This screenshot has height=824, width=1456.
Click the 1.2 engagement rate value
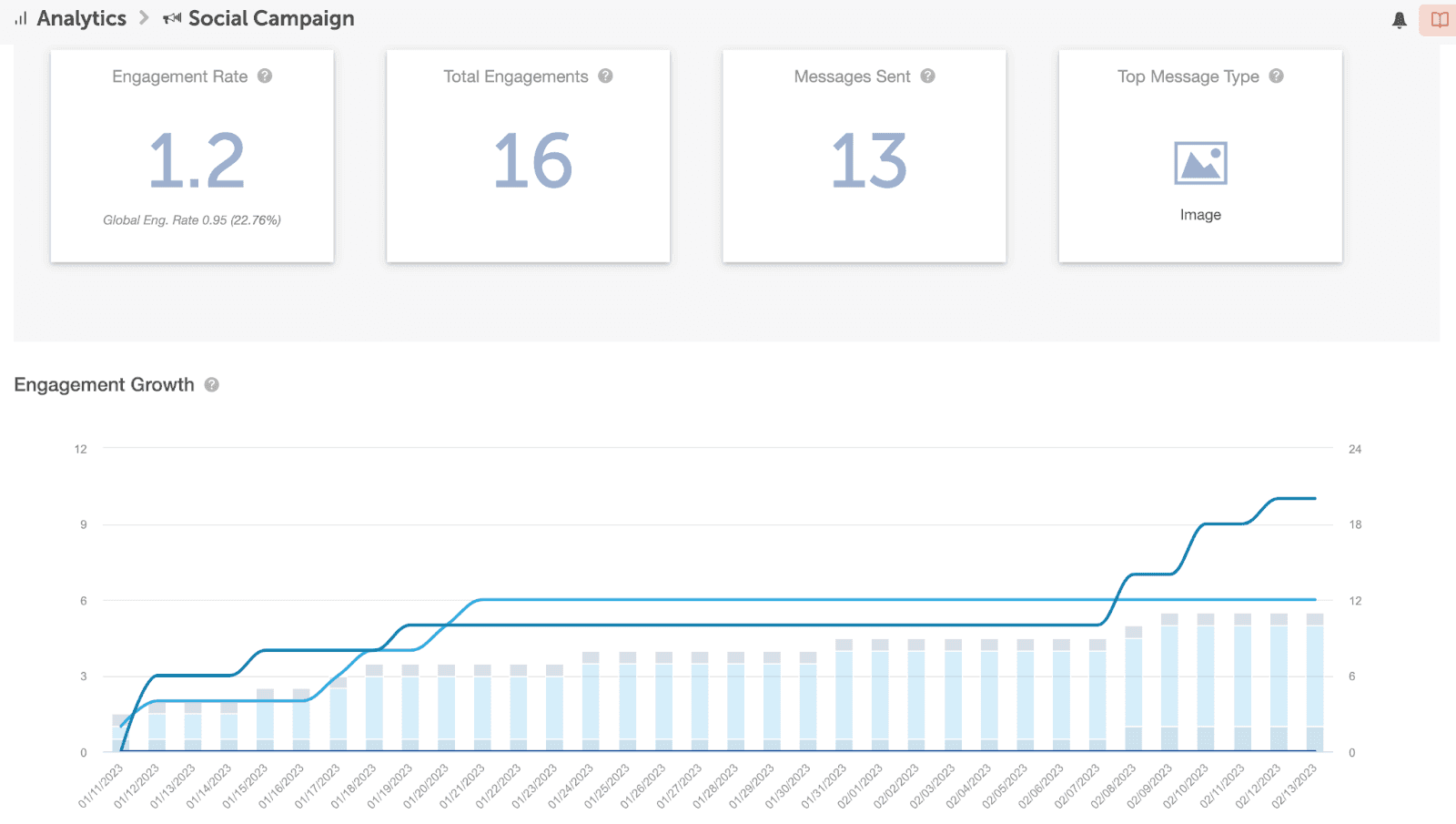point(197,161)
